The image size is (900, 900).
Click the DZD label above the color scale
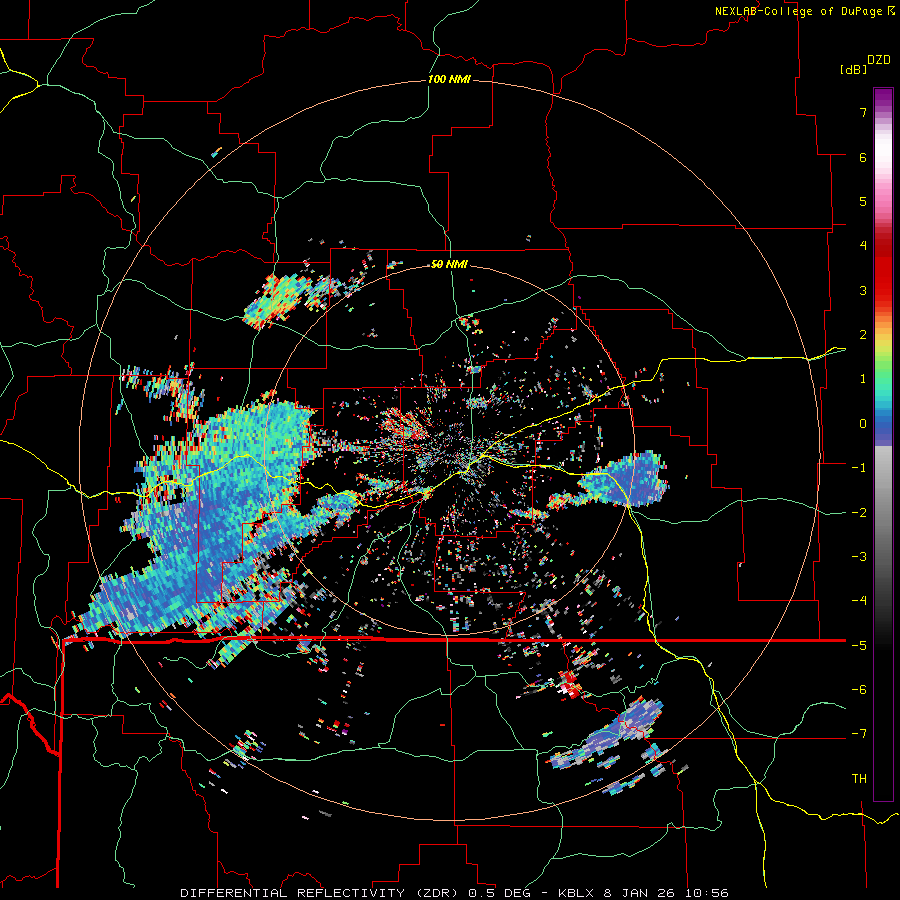tap(879, 60)
